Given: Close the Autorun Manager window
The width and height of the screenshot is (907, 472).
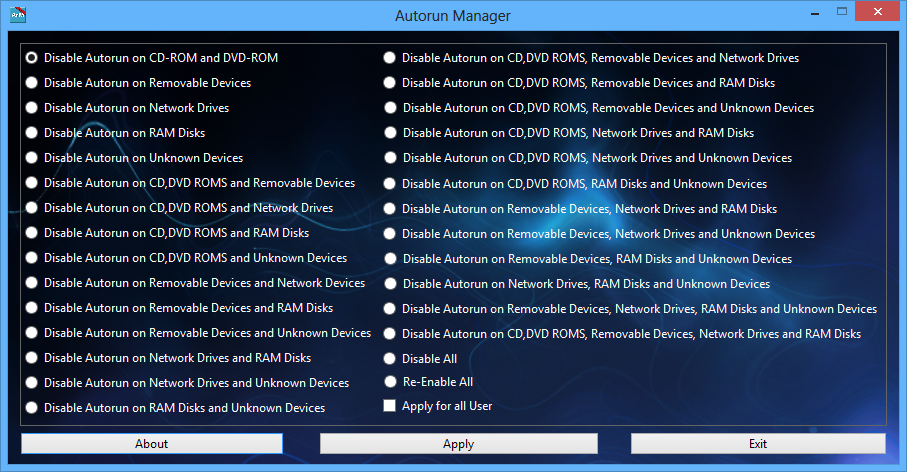Looking at the screenshot, I should pyautogui.click(x=877, y=12).
